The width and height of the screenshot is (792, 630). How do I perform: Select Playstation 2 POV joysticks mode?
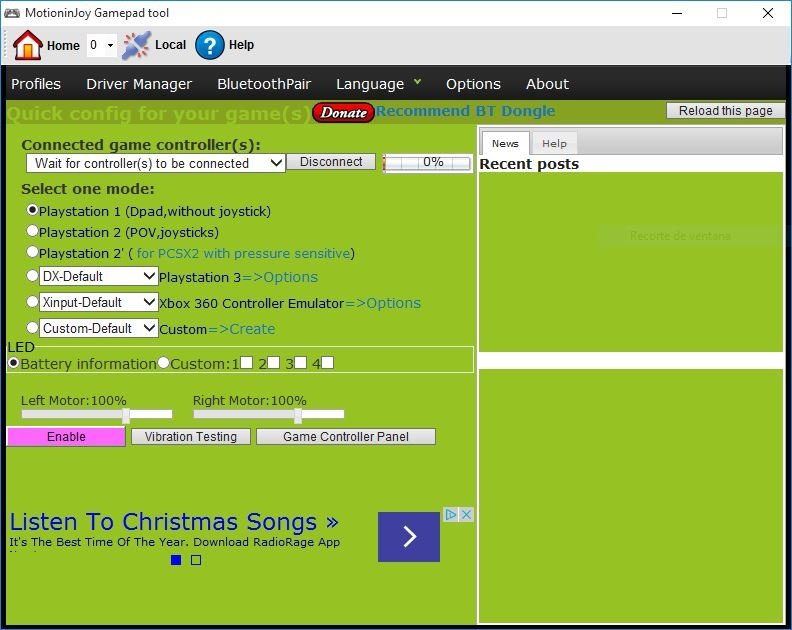[32, 231]
